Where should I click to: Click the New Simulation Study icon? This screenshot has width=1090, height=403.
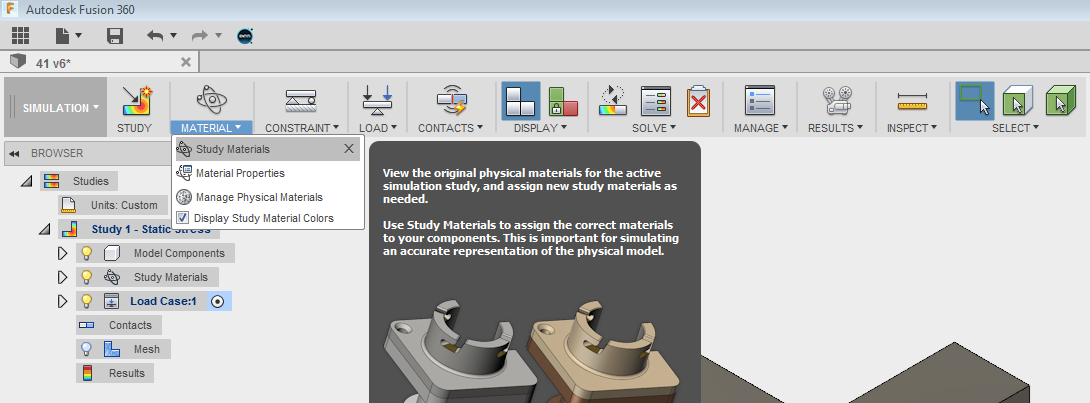click(x=134, y=102)
